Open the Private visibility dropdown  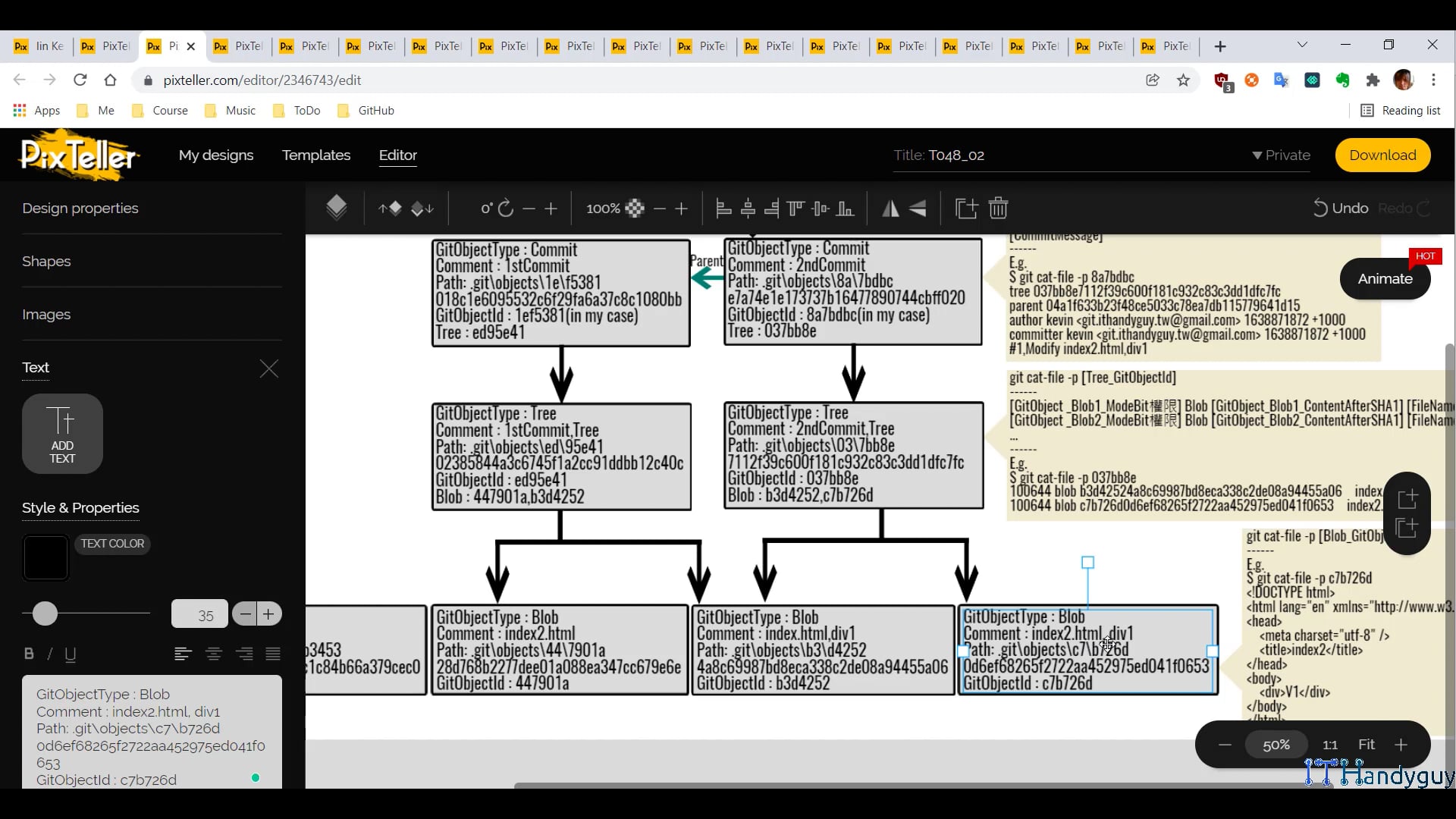pos(1281,155)
